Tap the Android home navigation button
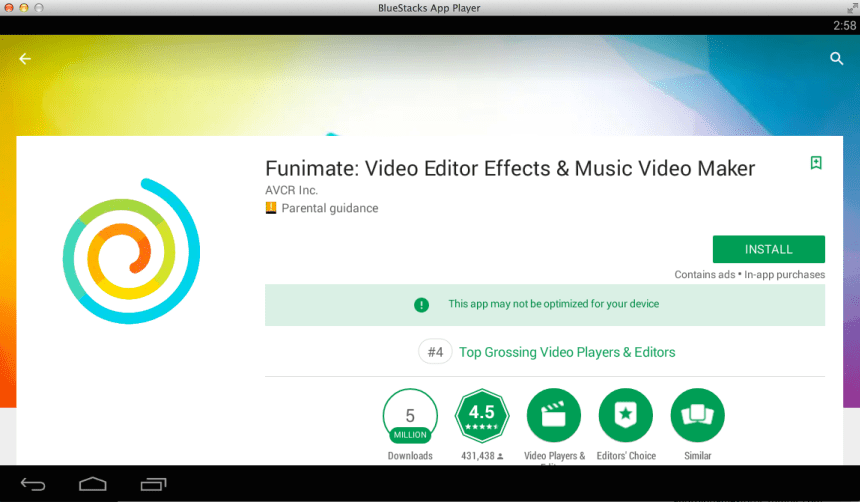 click(93, 484)
